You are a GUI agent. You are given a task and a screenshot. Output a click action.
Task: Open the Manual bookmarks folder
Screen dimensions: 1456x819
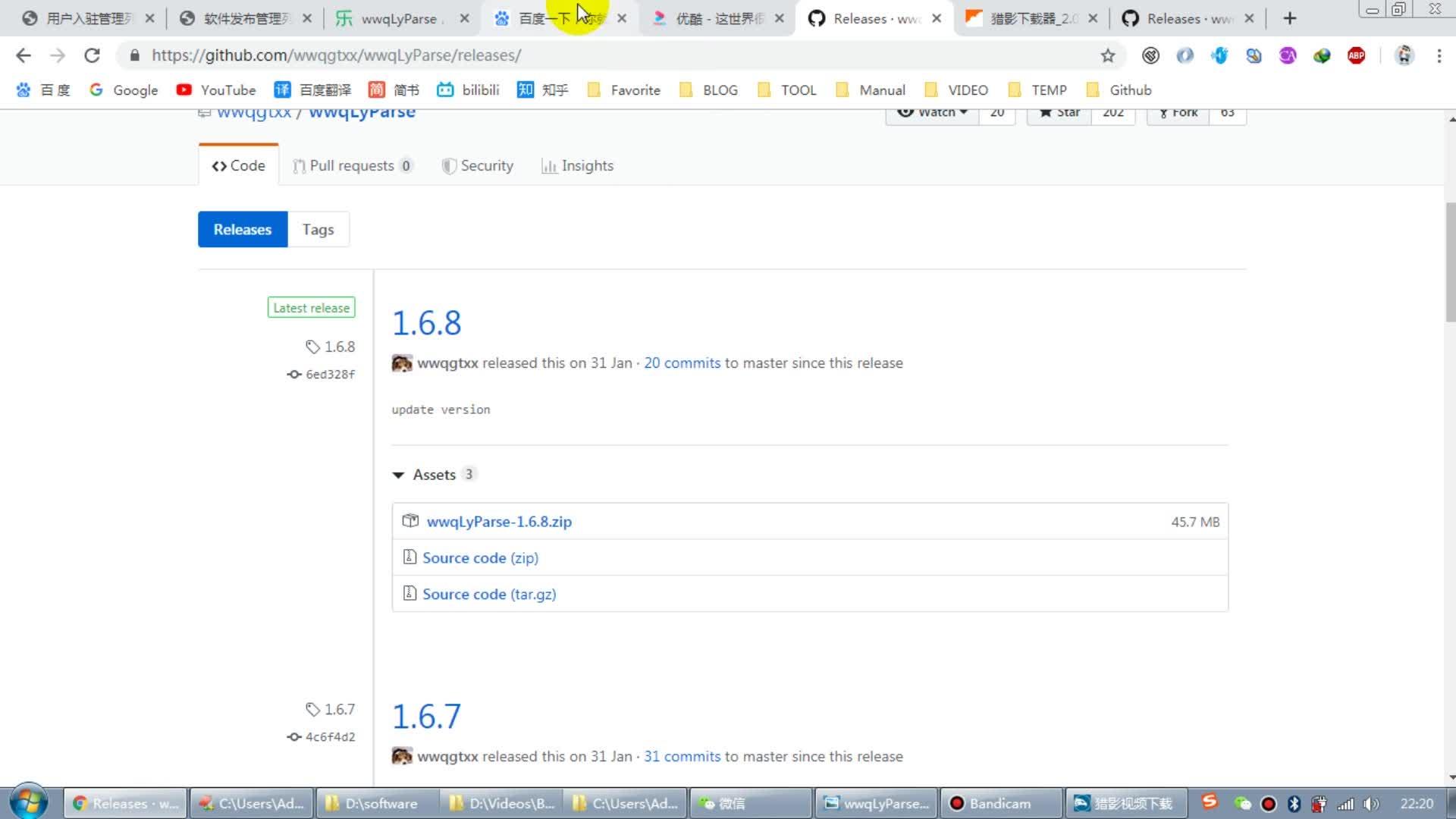pos(871,90)
